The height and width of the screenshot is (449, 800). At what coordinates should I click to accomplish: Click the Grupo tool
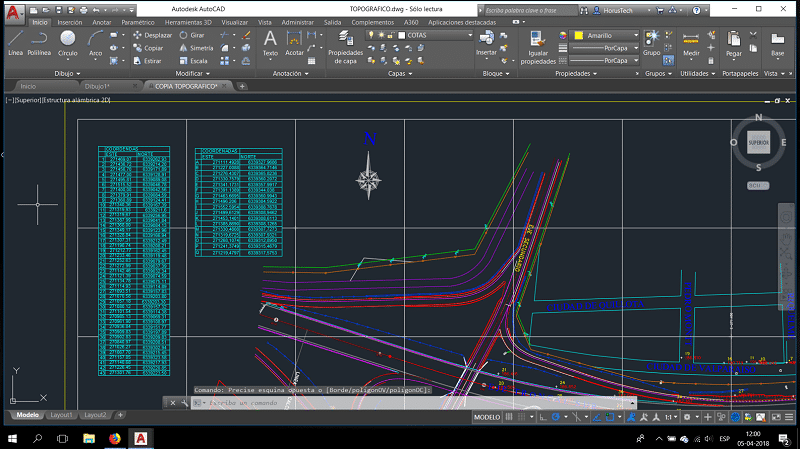[x=652, y=43]
